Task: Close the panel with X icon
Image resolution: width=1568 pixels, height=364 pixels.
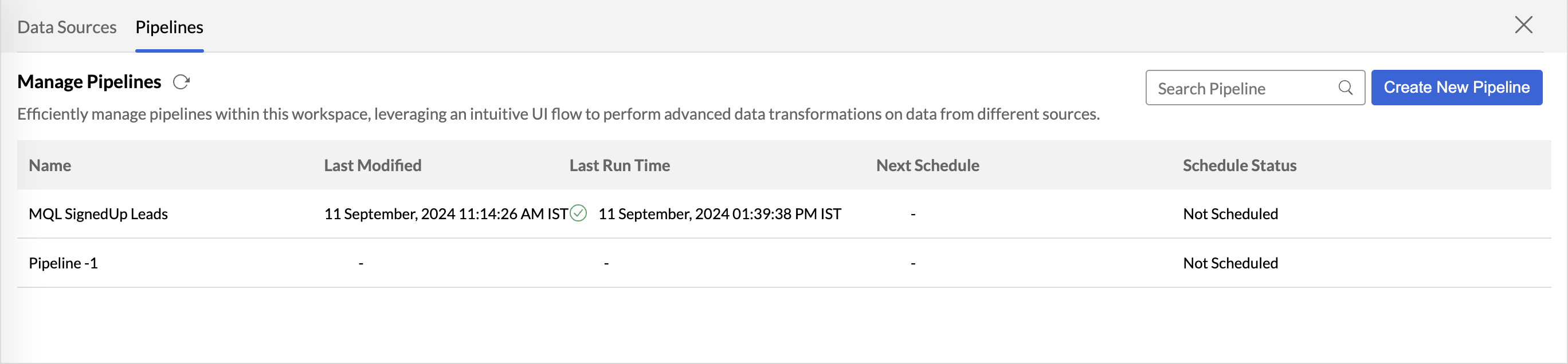Action: point(1523,25)
